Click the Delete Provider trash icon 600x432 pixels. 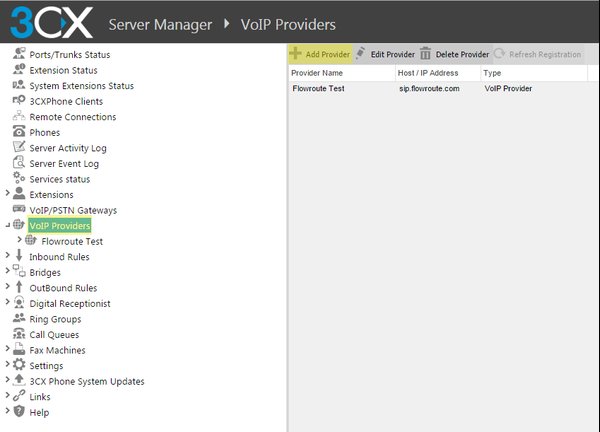pyautogui.click(x=425, y=54)
